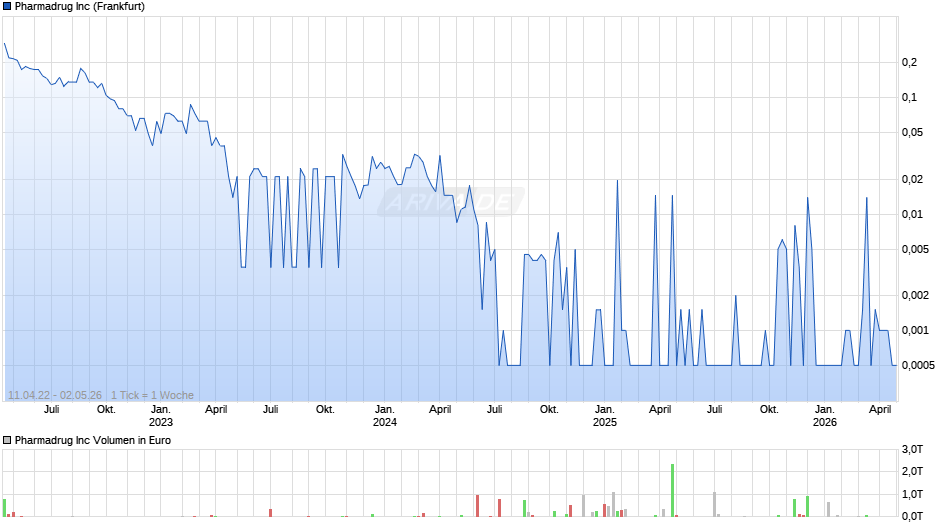This screenshot has height=526, width=940.
Task: Click the y-axis value 0,002
Action: [915, 295]
